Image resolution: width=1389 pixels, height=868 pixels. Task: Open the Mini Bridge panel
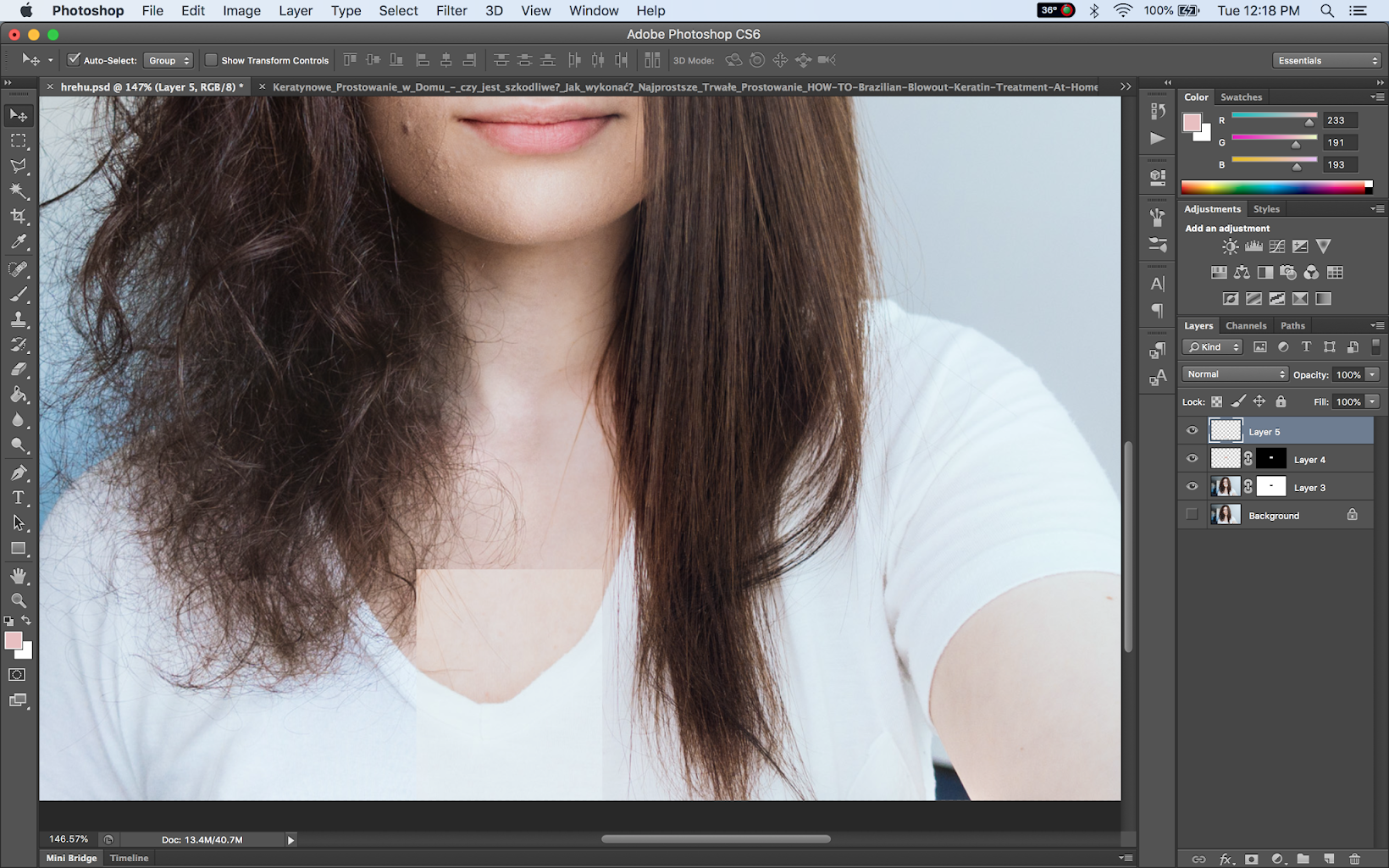[x=71, y=858]
